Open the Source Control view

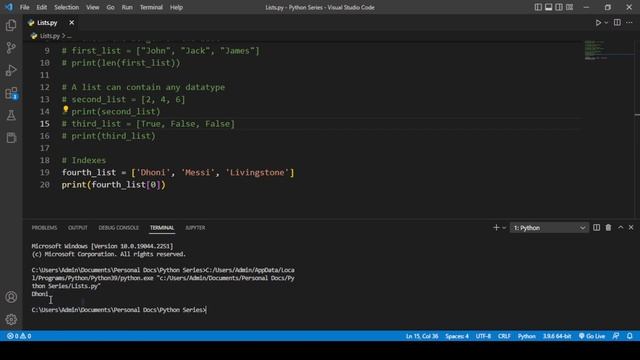(x=11, y=48)
